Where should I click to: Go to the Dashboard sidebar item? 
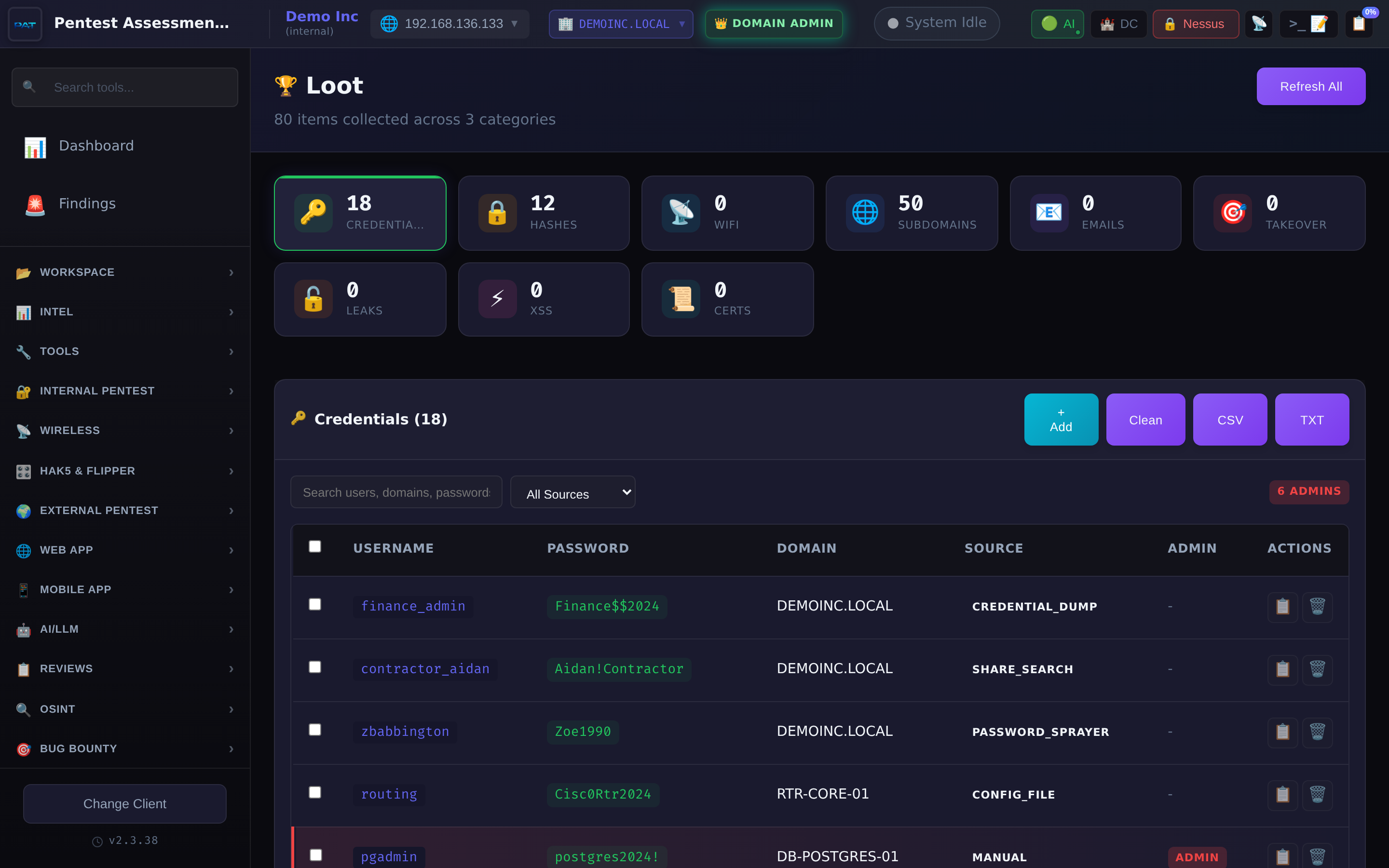coord(96,145)
